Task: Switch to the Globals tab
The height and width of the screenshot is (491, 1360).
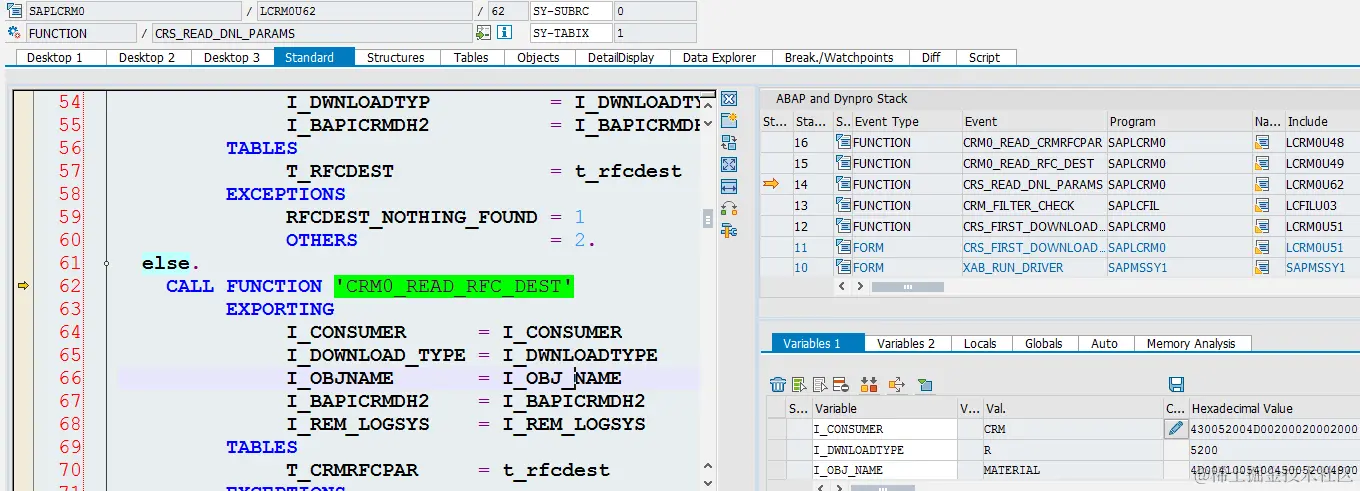Action: [x=1043, y=343]
